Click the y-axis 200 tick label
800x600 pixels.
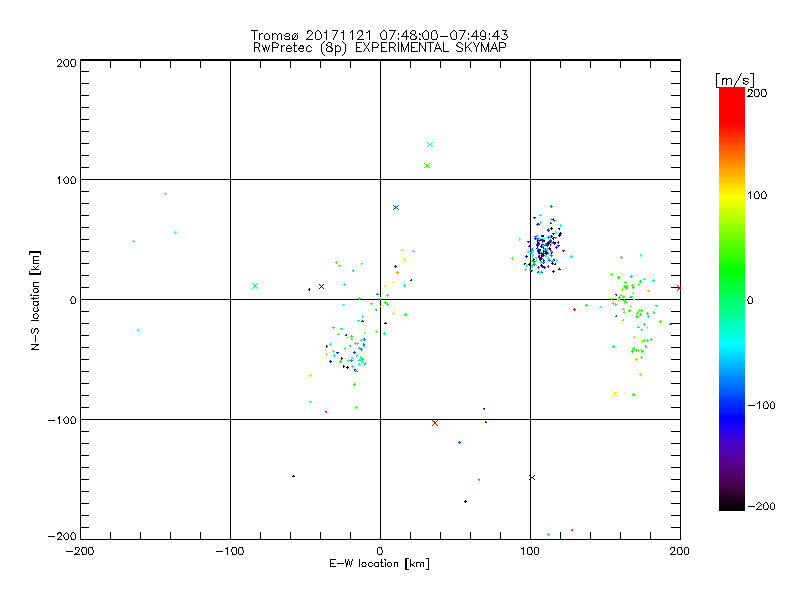[66, 63]
